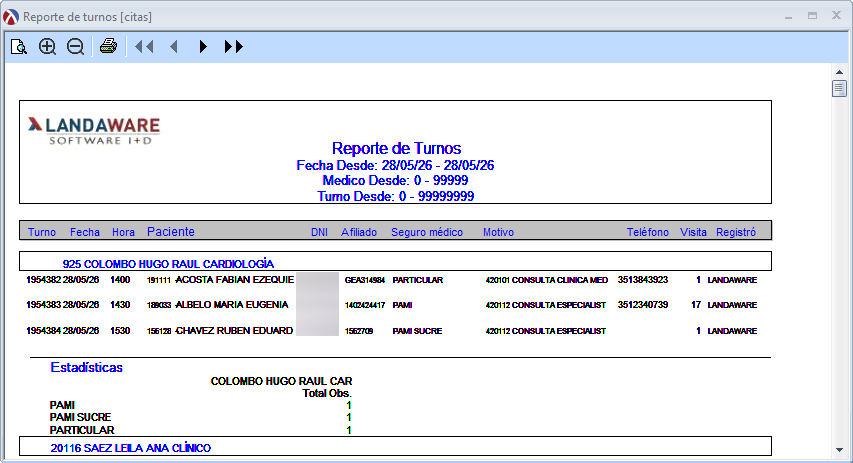
Task: Click '925 COLOMBO HUGO RAUL CARDIOLOGÍA' group heading
Action: click(x=168, y=264)
